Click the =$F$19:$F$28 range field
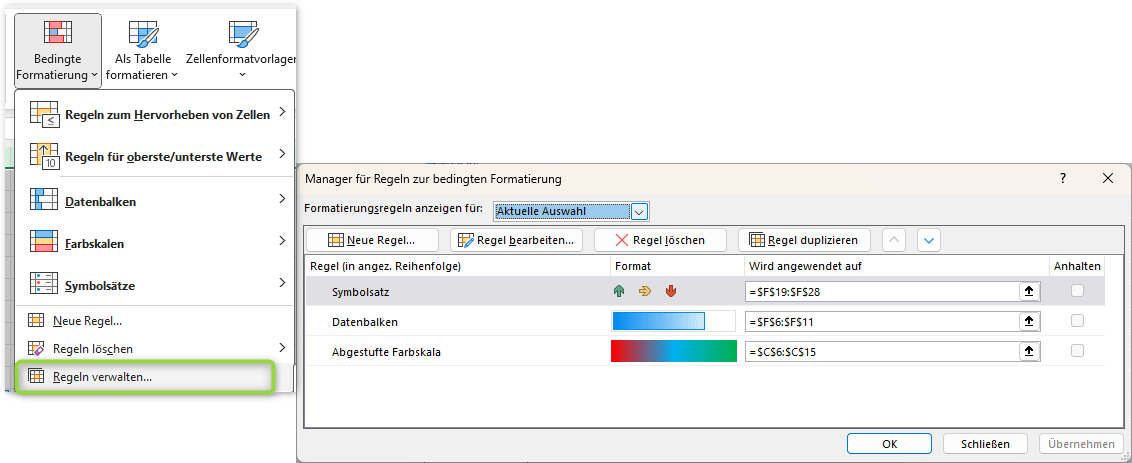Screen dimensions: 1132x463 (882, 291)
